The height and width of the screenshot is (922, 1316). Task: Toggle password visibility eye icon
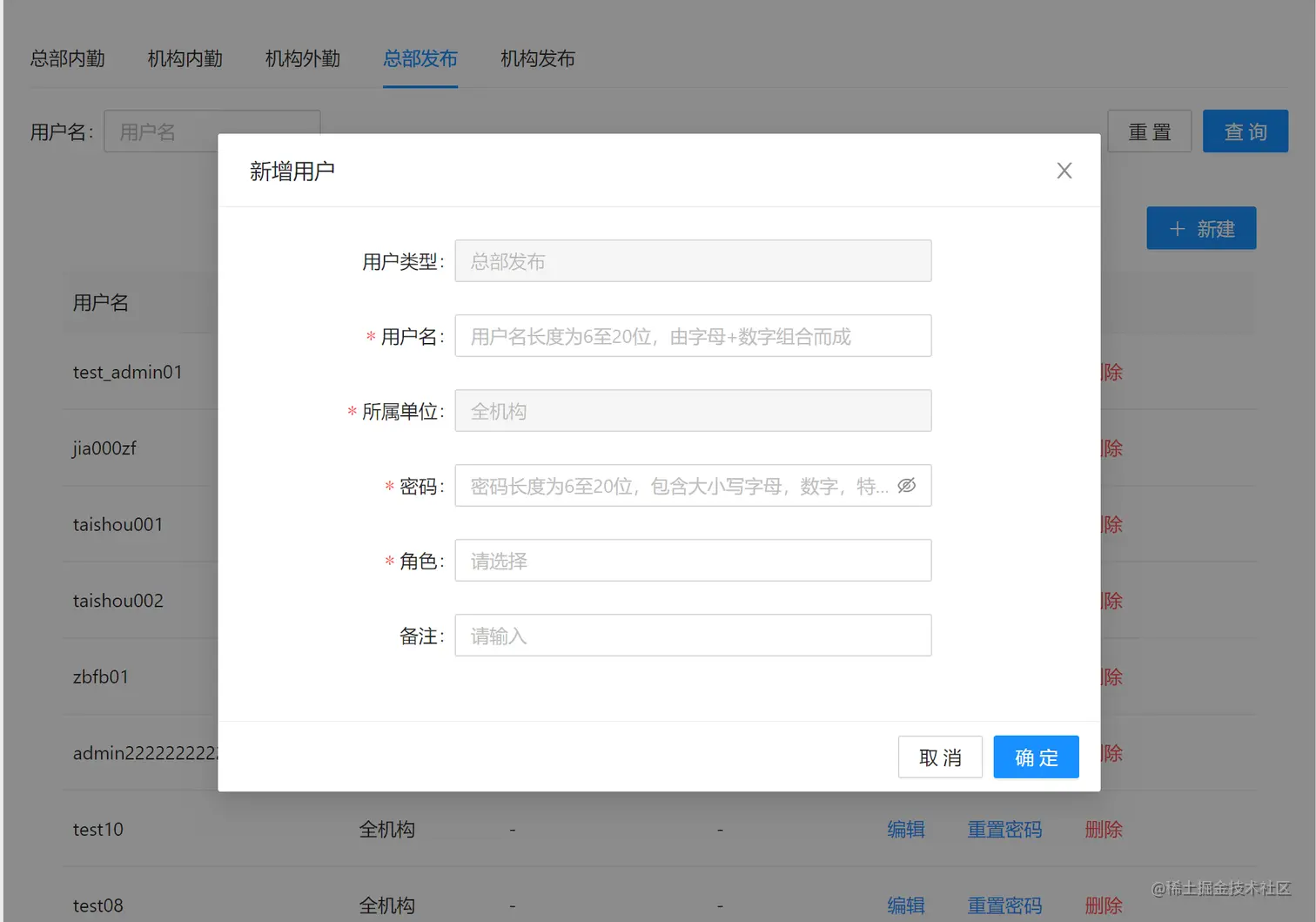point(907,486)
